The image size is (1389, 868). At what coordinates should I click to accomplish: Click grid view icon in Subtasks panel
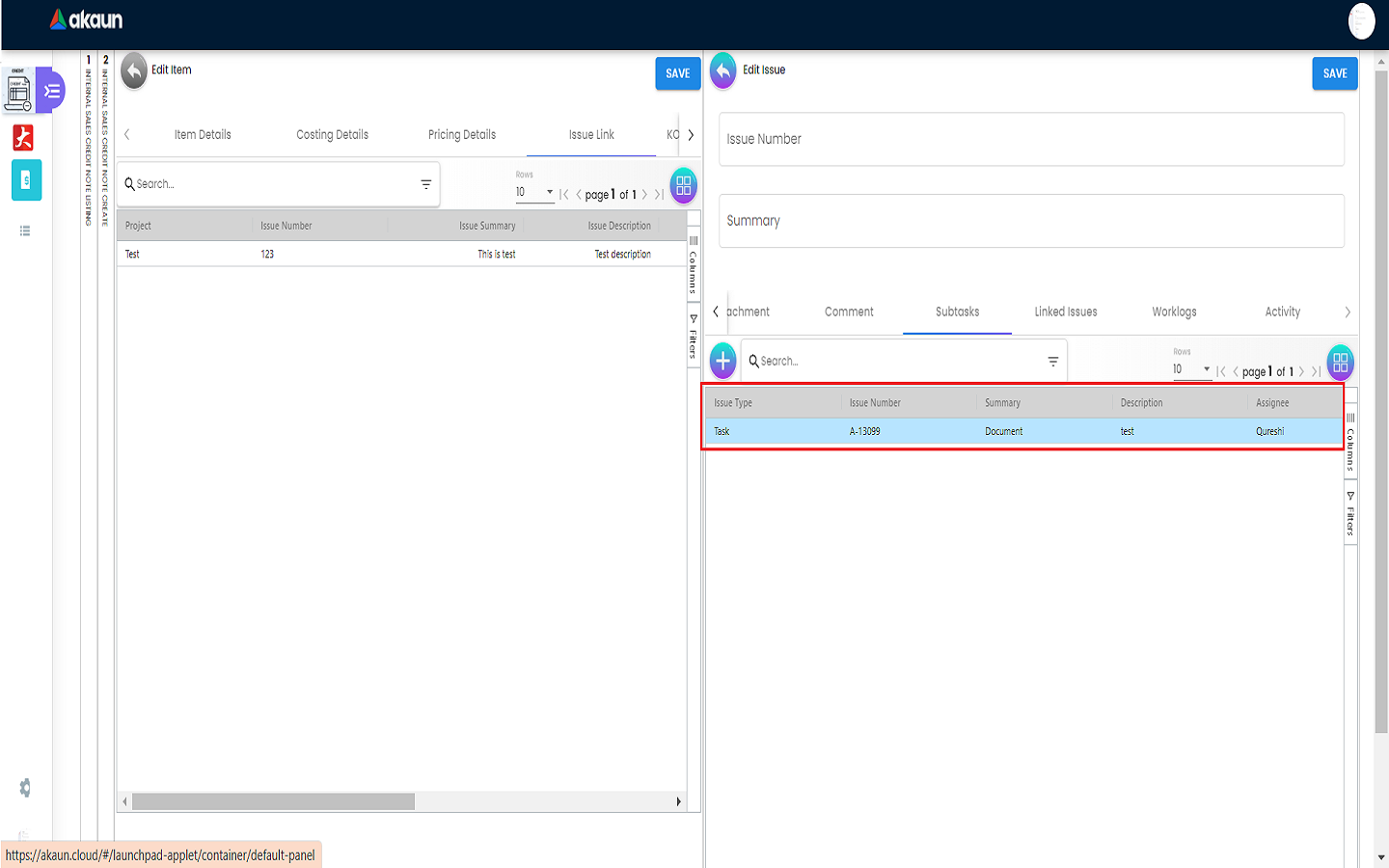(x=1340, y=363)
